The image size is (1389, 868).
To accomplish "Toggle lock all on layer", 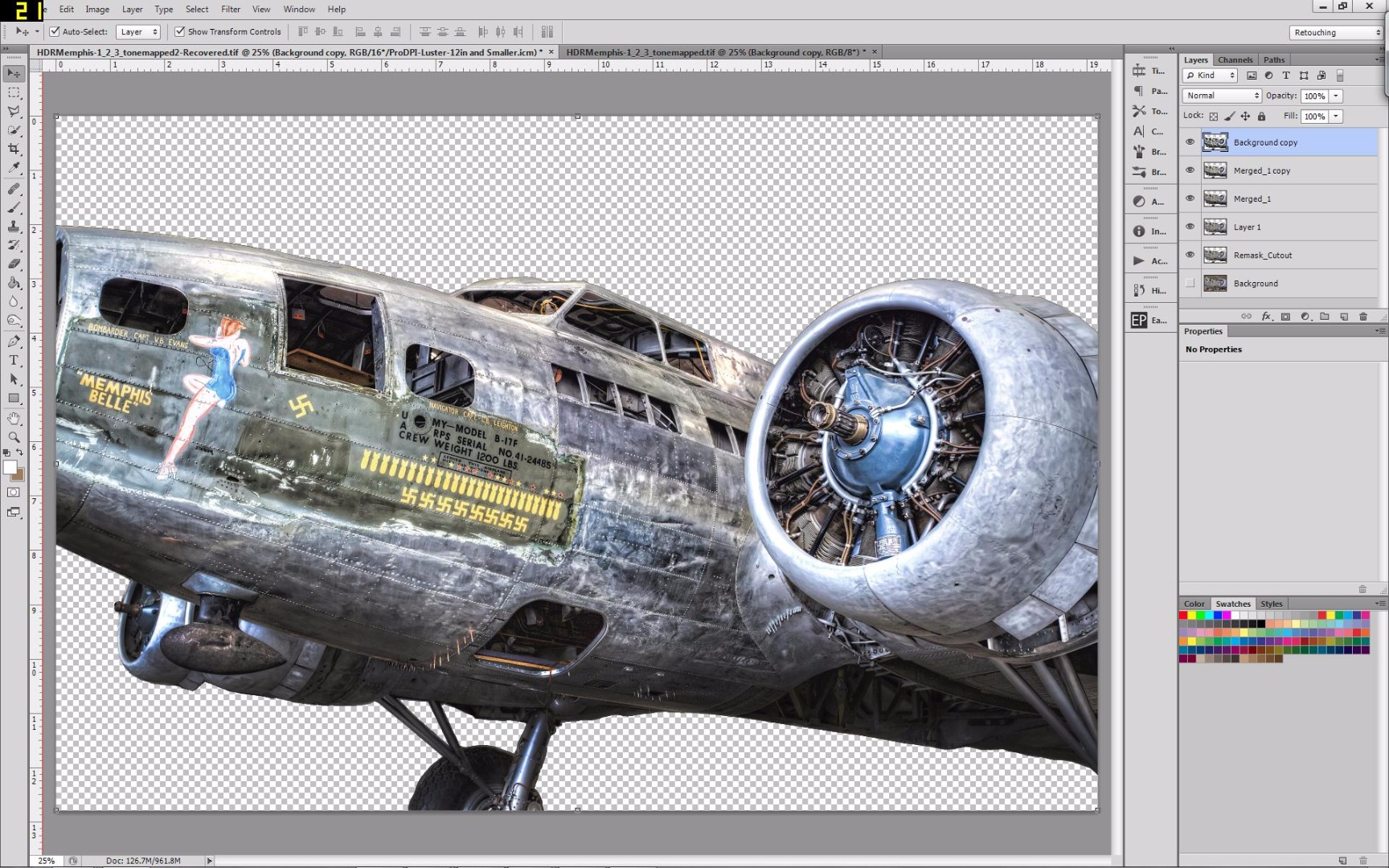I will (1261, 117).
